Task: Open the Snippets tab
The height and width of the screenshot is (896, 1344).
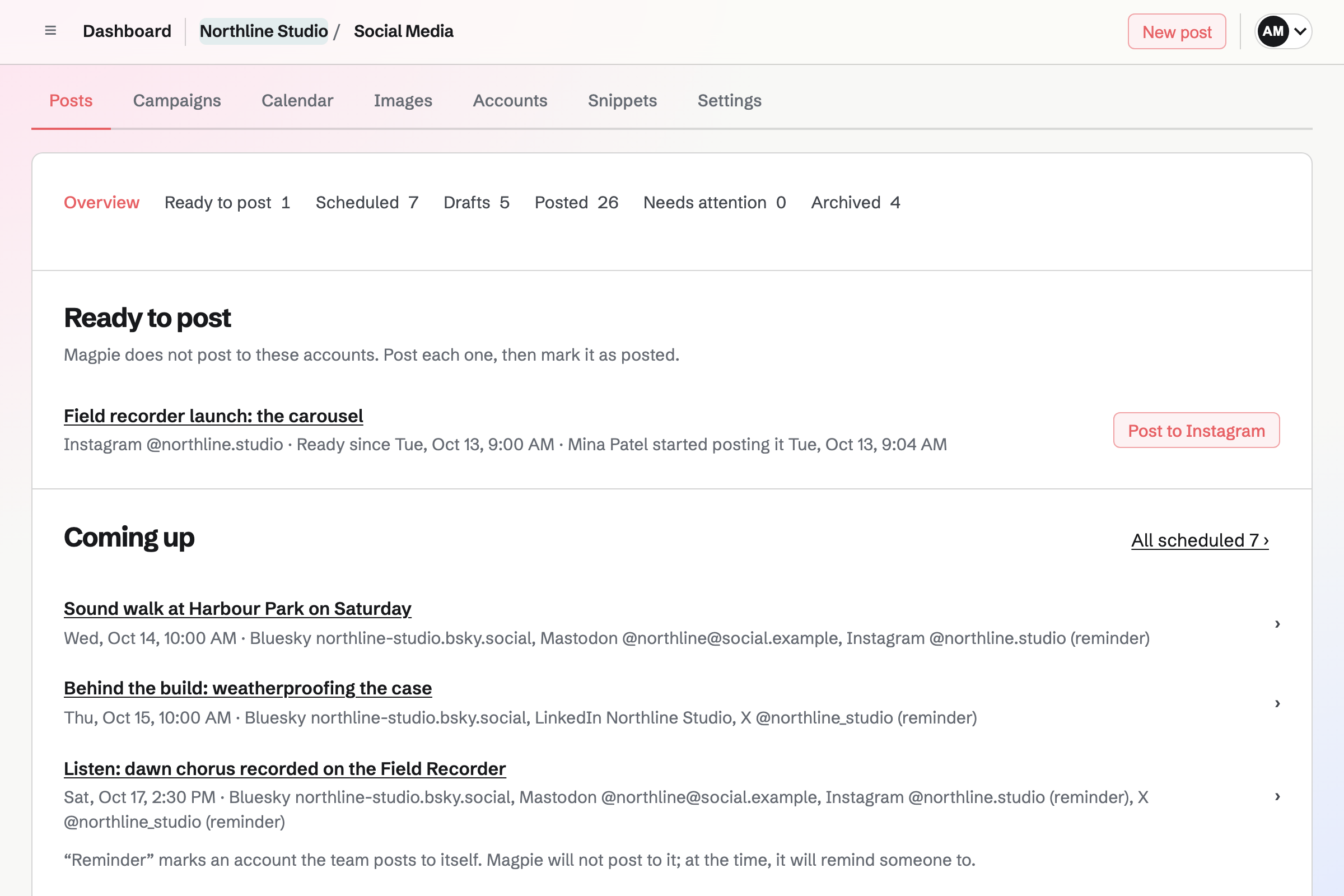Action: 622,101
